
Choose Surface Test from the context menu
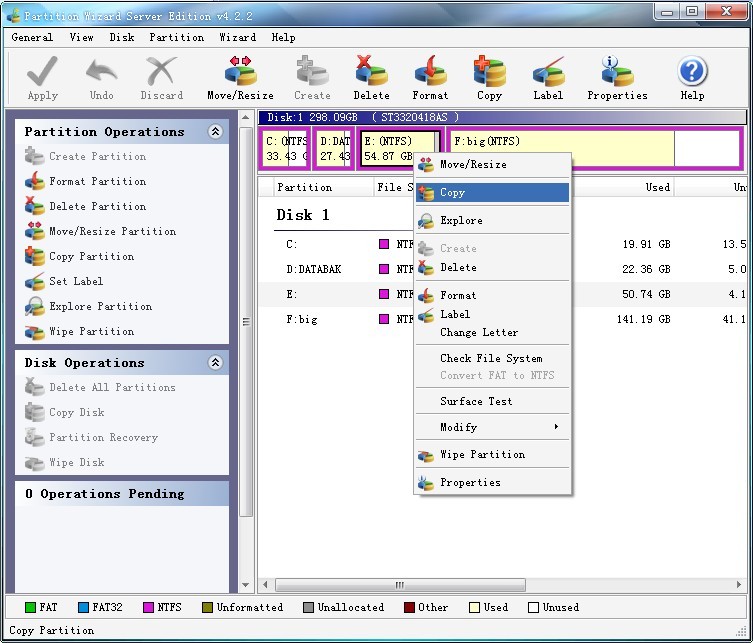coord(492,401)
